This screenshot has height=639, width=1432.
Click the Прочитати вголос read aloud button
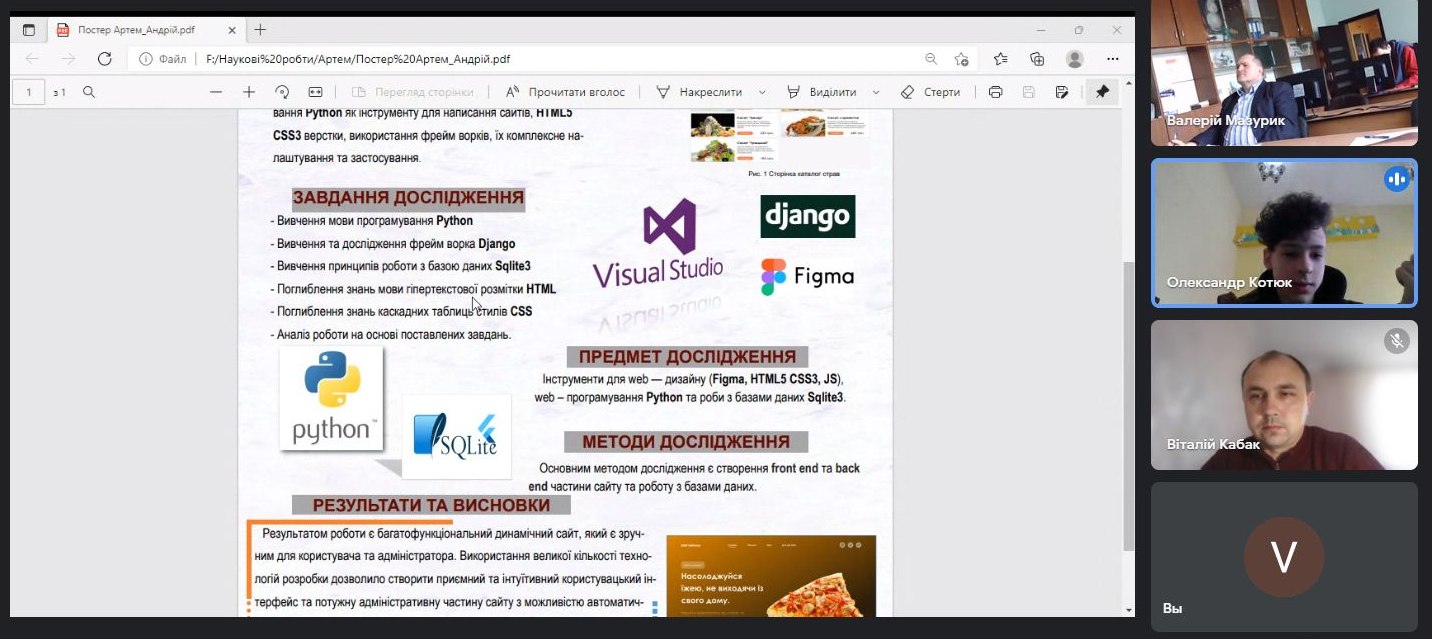(565, 92)
